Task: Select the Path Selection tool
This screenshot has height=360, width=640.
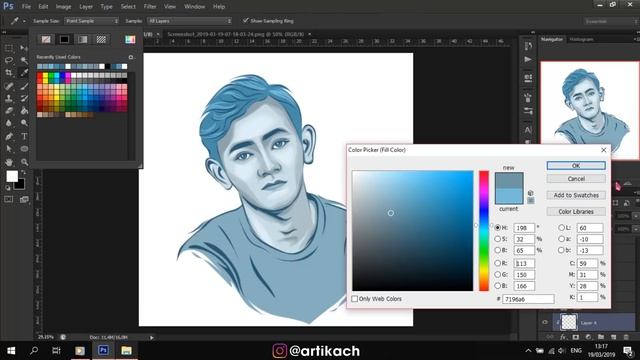Action: point(9,149)
